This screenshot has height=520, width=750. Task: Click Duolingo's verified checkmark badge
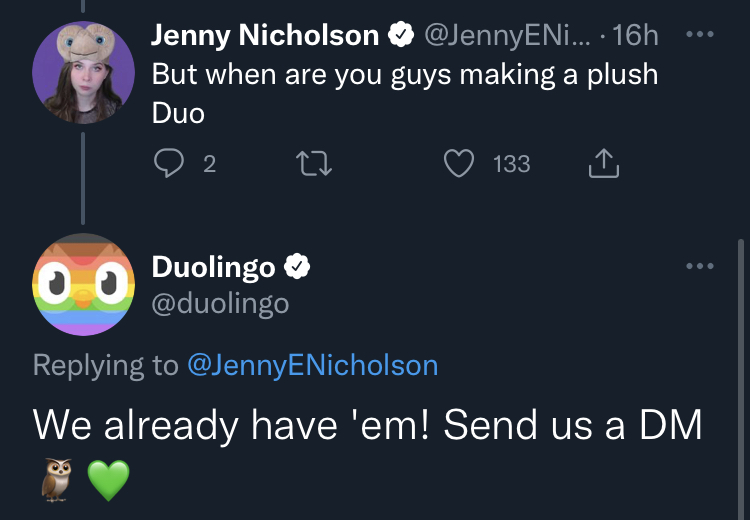(298, 266)
